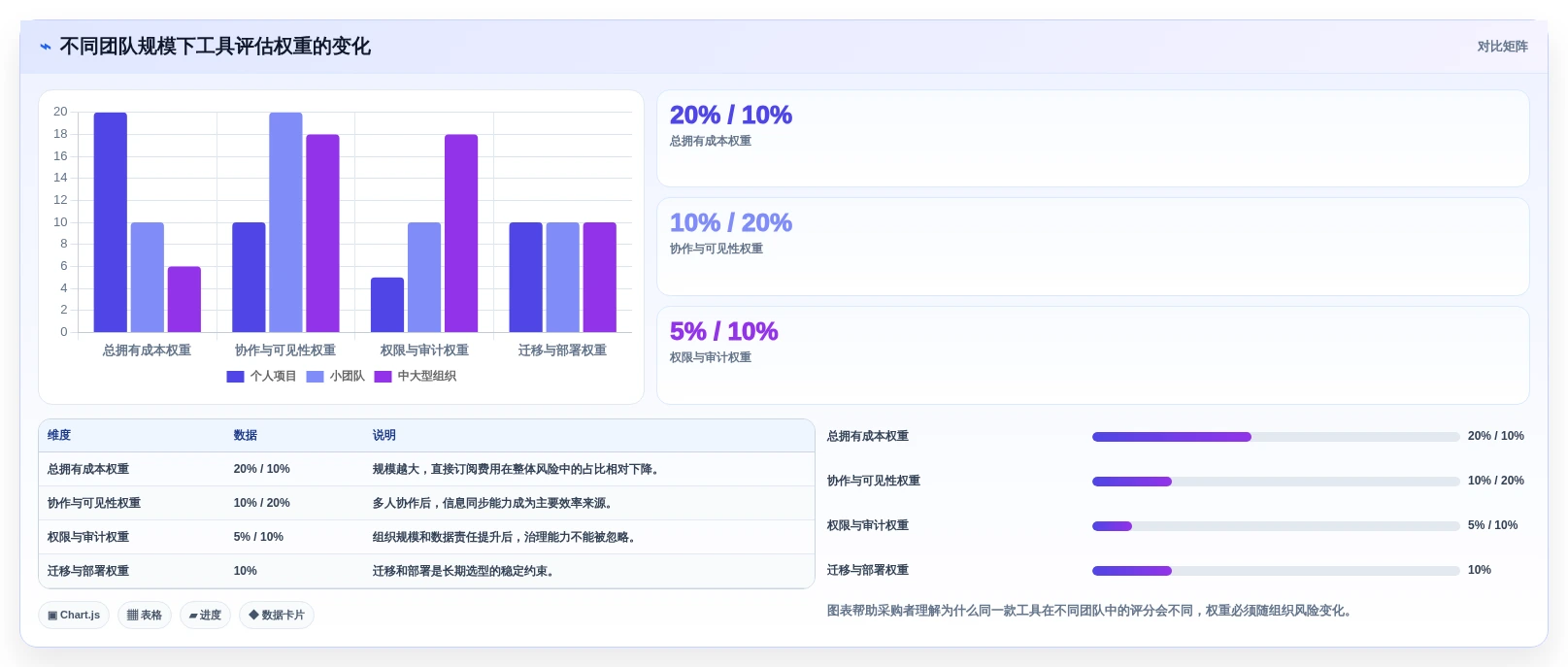The image size is (1568, 667).
Task: Click the 20% / 10% table cell
Action: 262,470
